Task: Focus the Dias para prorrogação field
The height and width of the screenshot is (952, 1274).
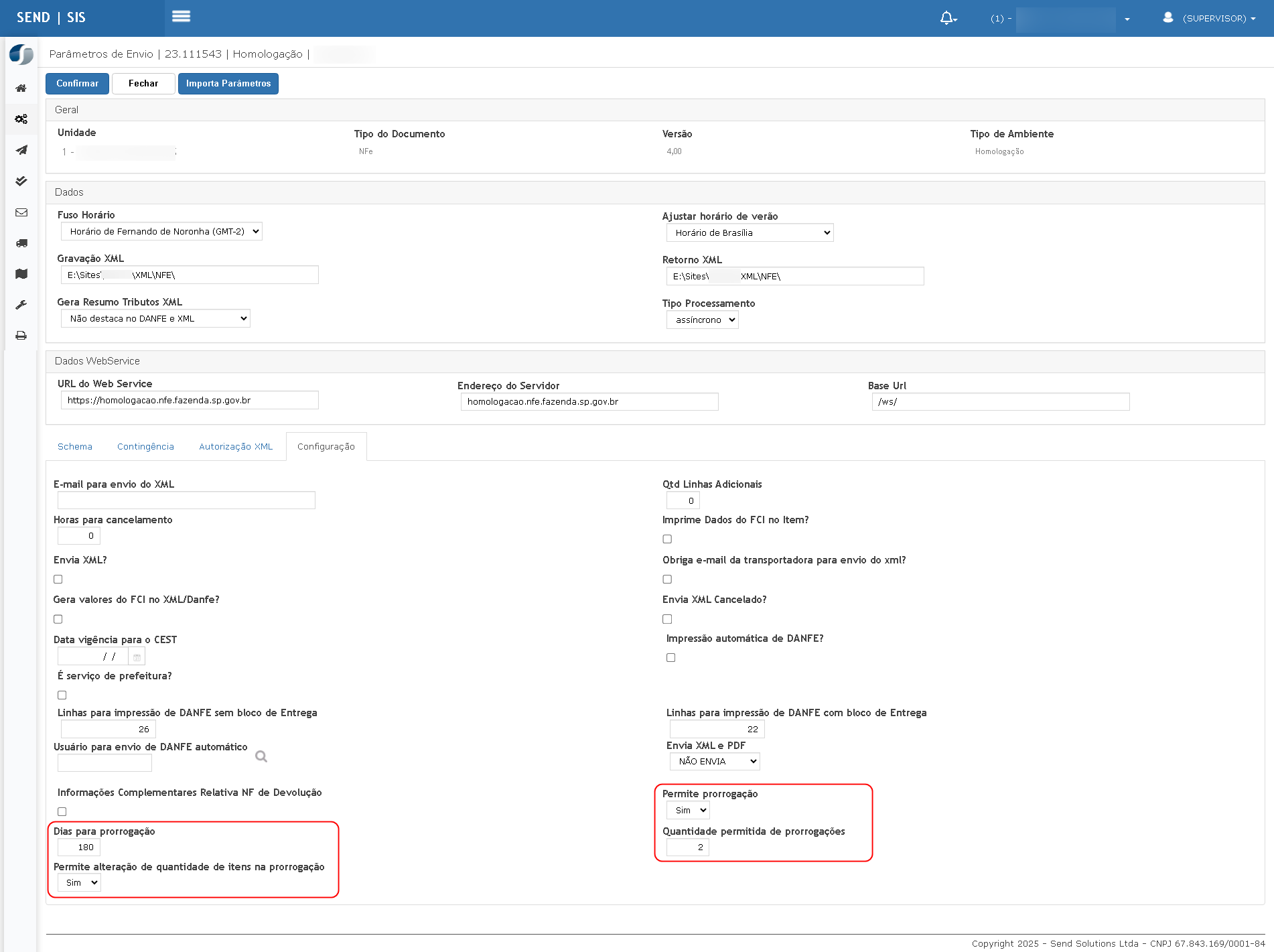Action: pos(79,847)
